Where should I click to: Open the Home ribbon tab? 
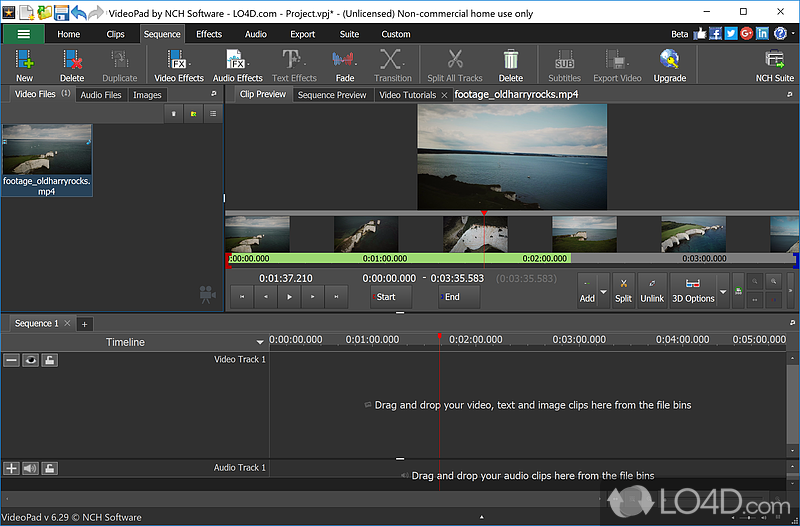tap(68, 34)
